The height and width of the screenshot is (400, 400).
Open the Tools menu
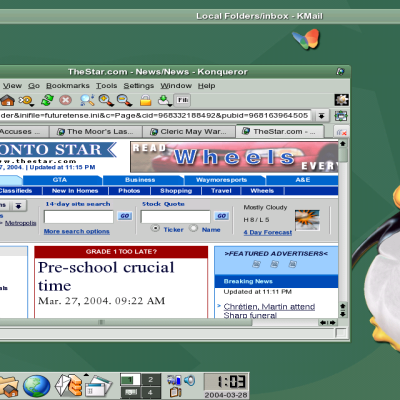click(106, 86)
